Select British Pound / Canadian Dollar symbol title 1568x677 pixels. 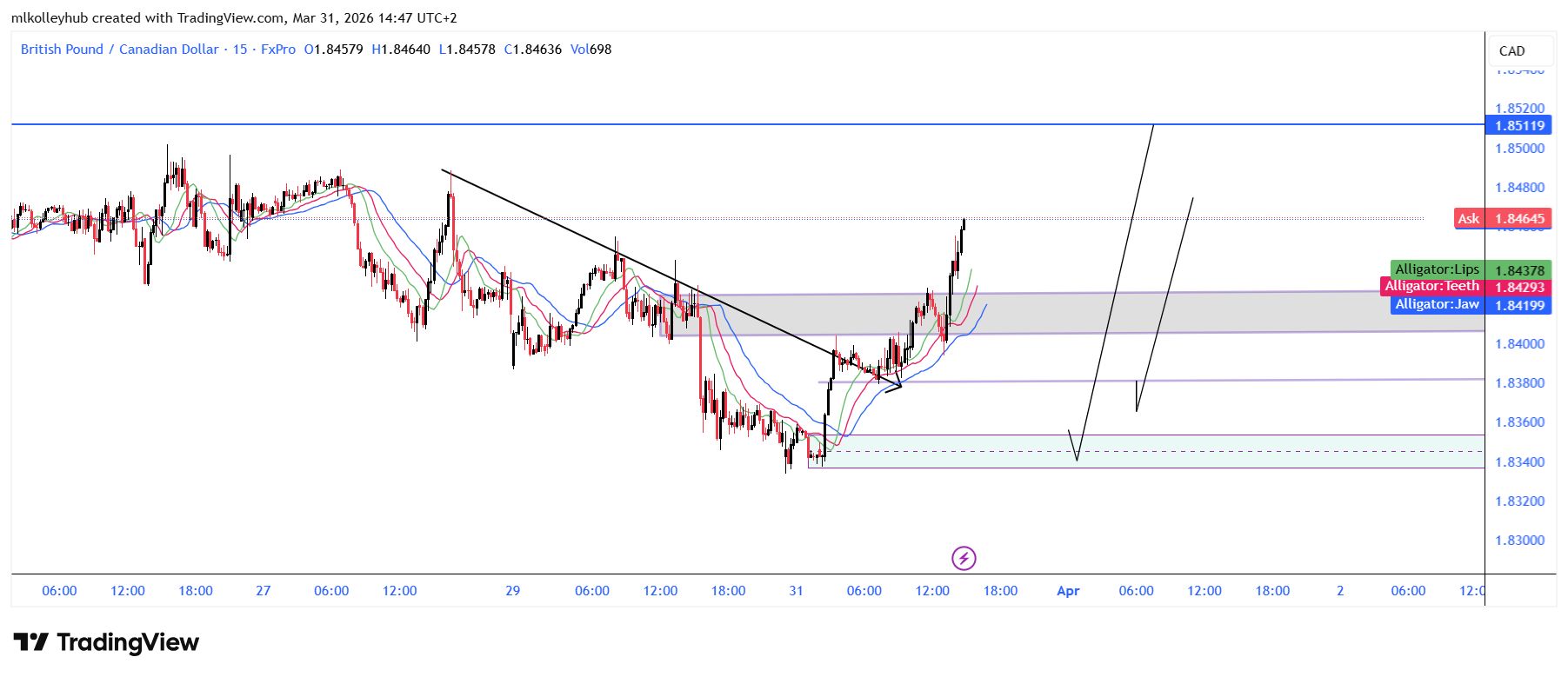click(x=119, y=50)
